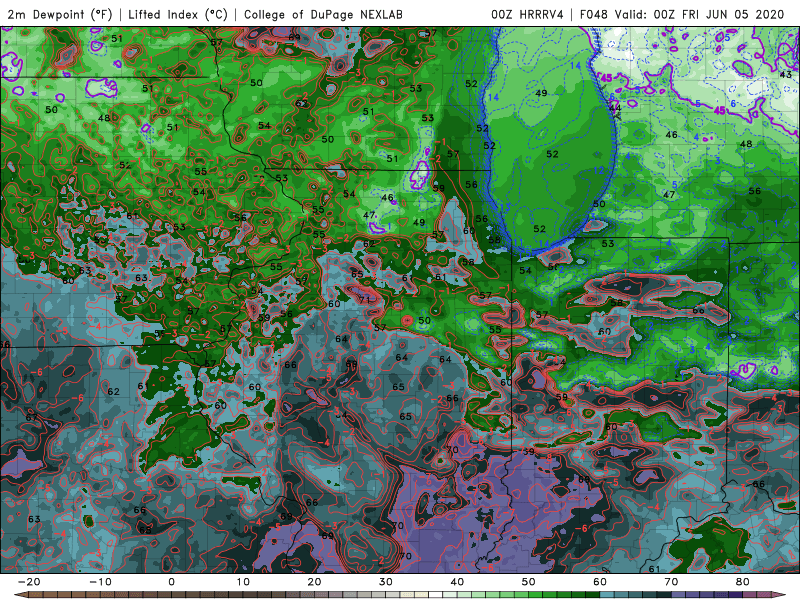
Task: Click the 20 label on the color scale
Action: coord(314,582)
